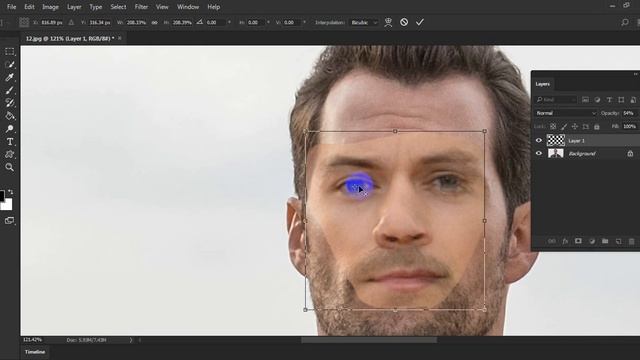Screen dimensions: 640x360
Task: Open the Layer menu
Action: (x=74, y=7)
